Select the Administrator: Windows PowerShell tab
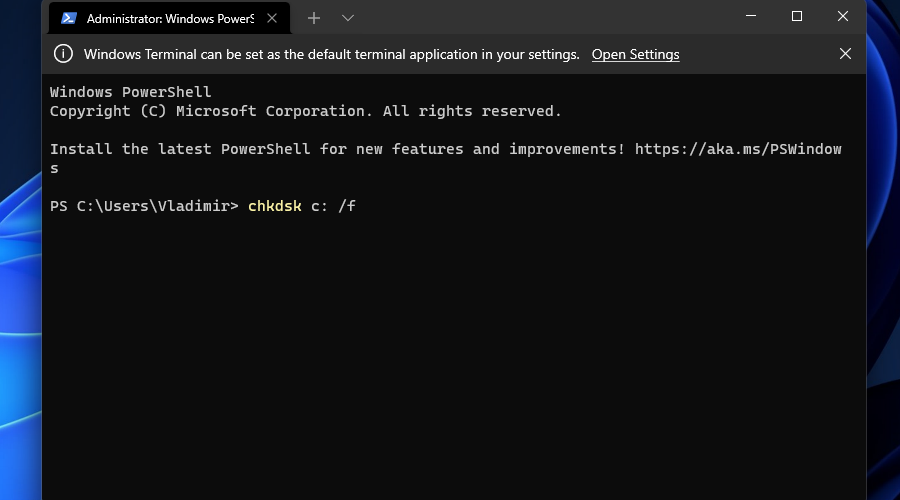 pyautogui.click(x=169, y=18)
